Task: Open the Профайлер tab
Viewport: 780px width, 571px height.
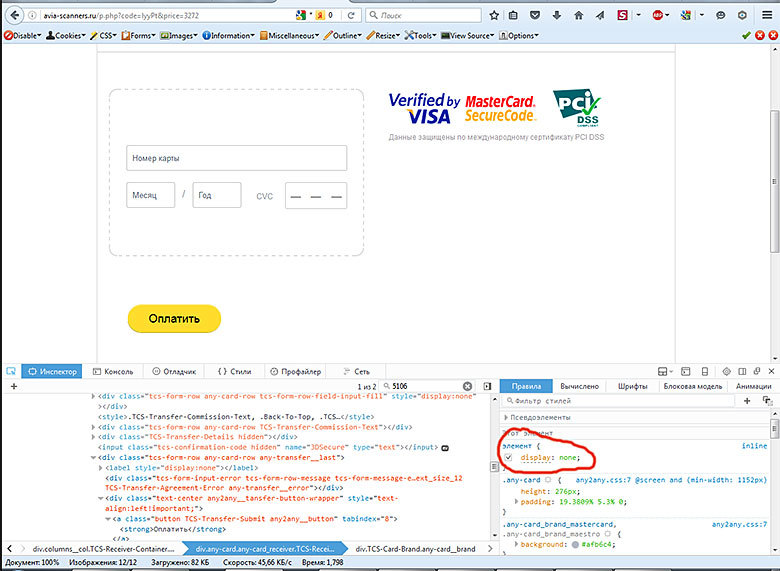Action: [295, 371]
